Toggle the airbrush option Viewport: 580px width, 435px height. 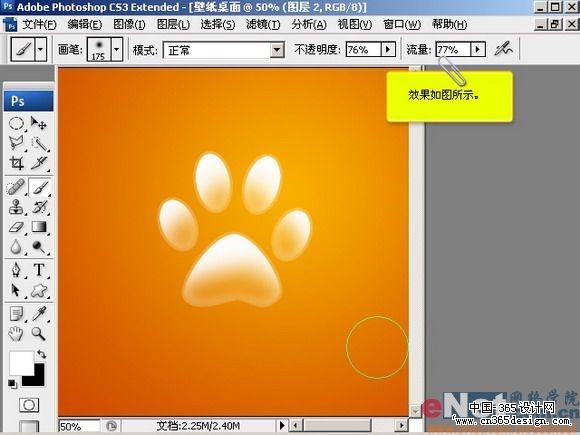point(504,49)
